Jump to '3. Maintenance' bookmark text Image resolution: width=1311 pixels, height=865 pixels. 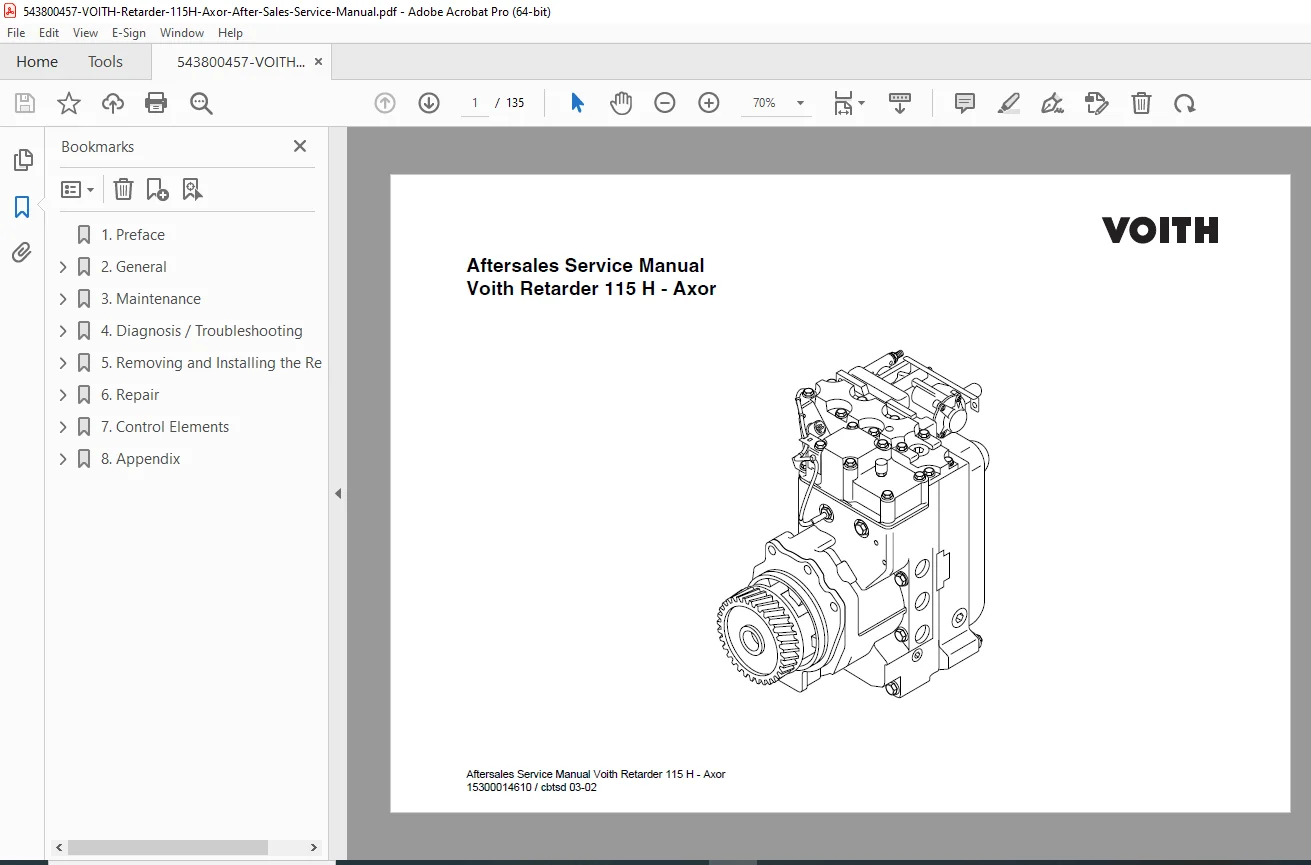click(x=151, y=299)
